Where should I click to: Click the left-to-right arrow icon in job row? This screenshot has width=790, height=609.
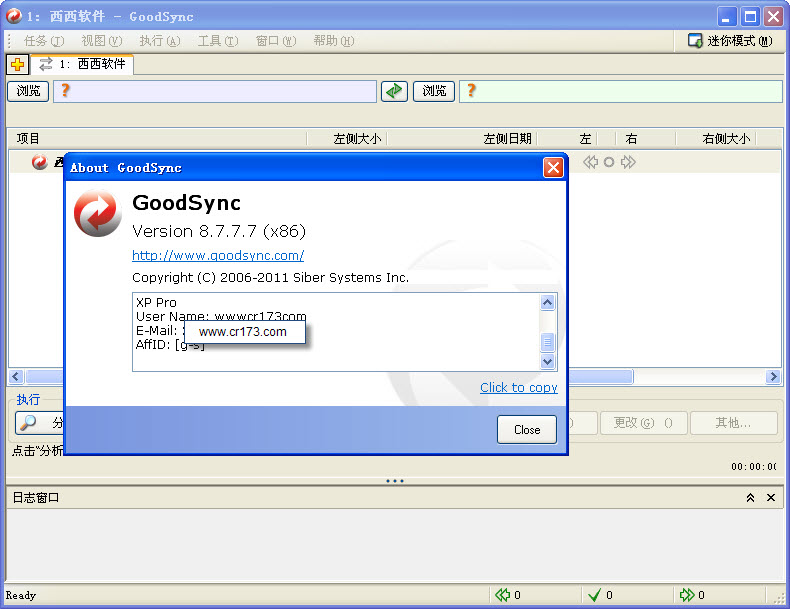pyautogui.click(x=628, y=162)
